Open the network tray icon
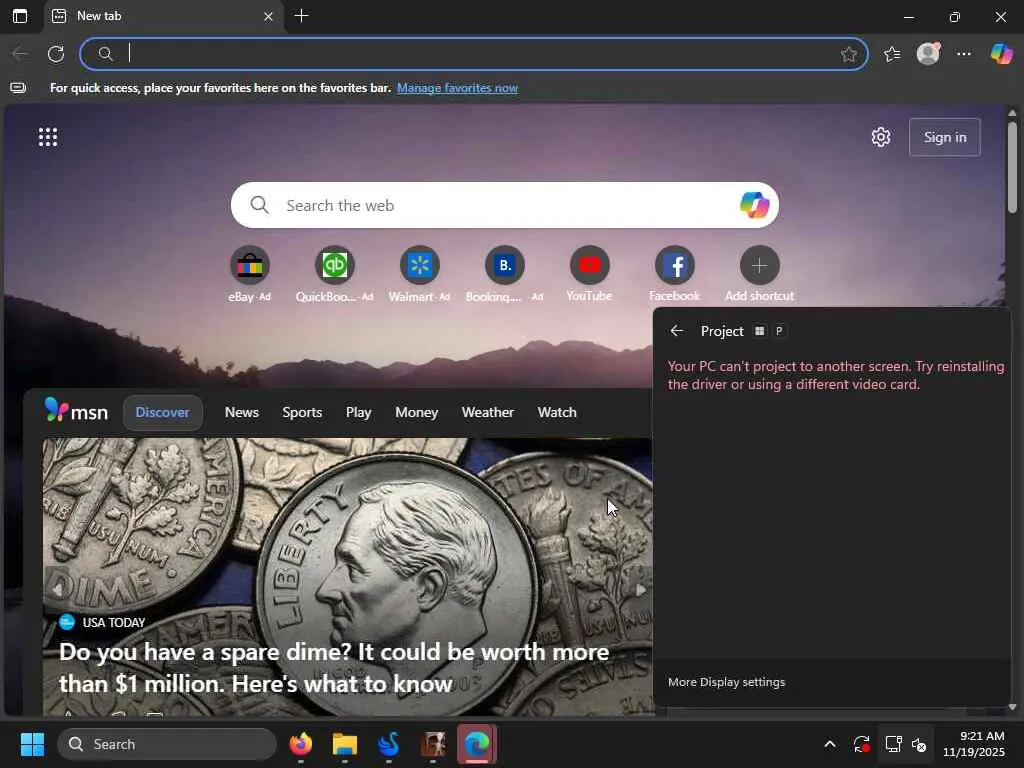This screenshot has height=768, width=1024. pos(893,744)
